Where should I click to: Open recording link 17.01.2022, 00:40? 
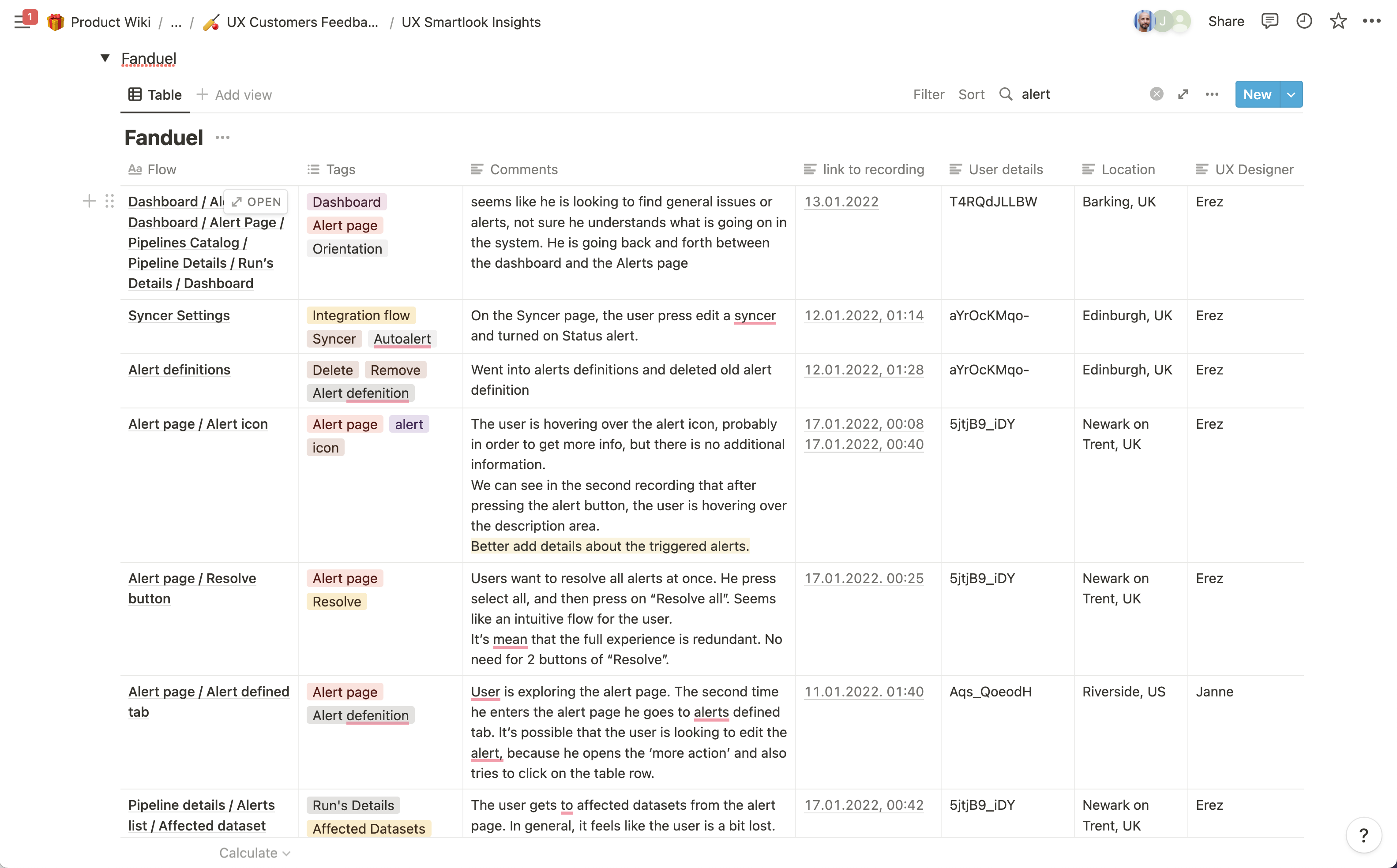point(864,444)
